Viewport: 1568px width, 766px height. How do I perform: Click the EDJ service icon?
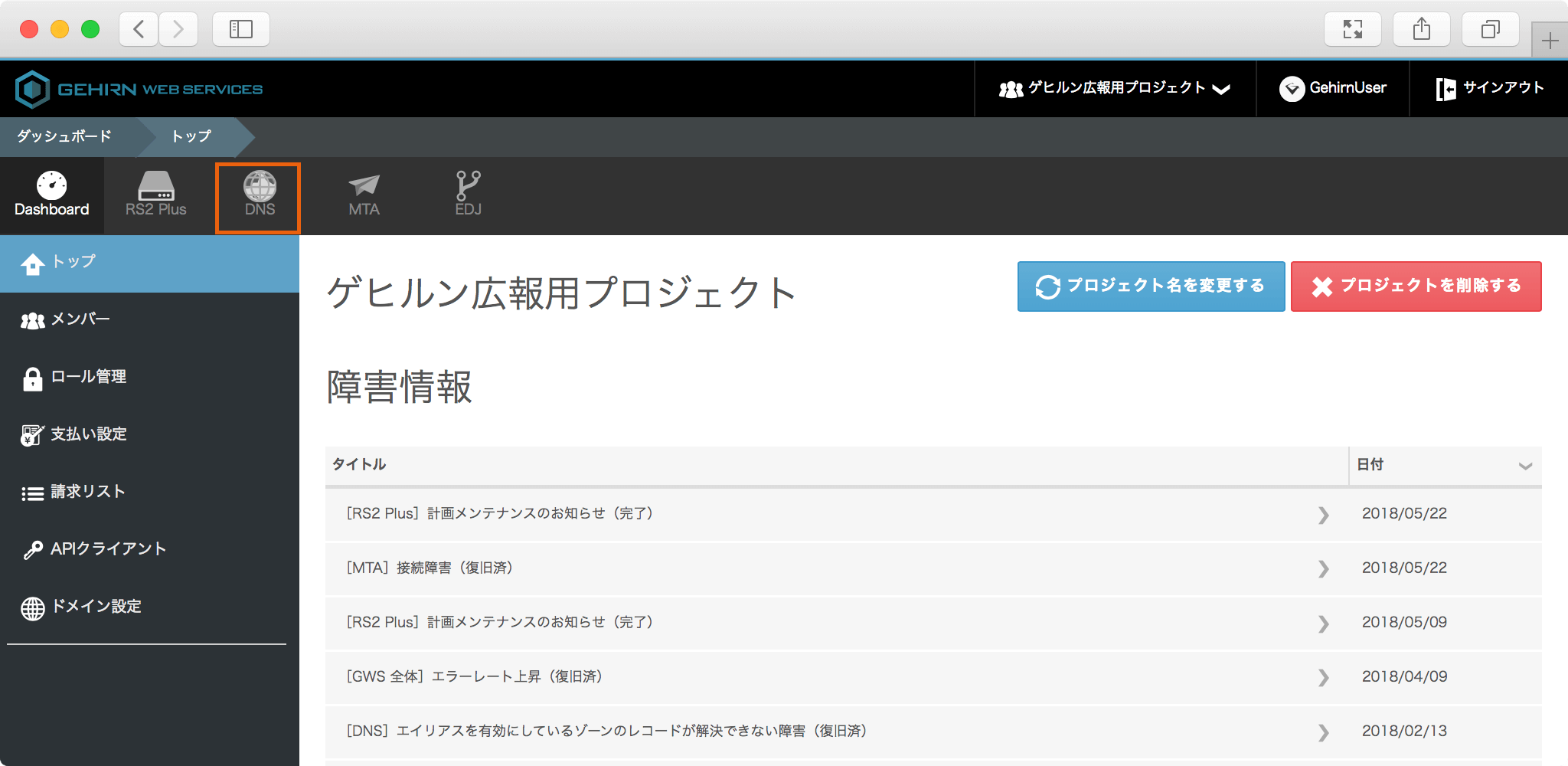468,195
